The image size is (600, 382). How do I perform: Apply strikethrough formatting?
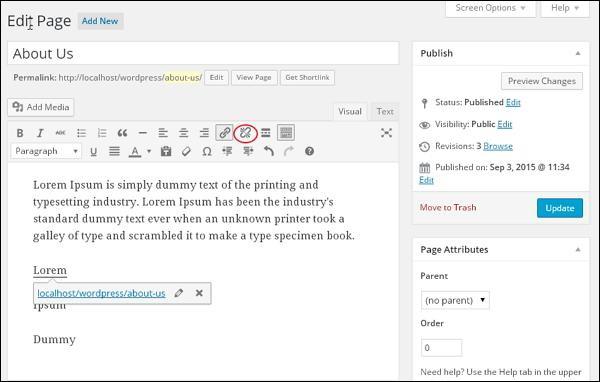pos(60,133)
